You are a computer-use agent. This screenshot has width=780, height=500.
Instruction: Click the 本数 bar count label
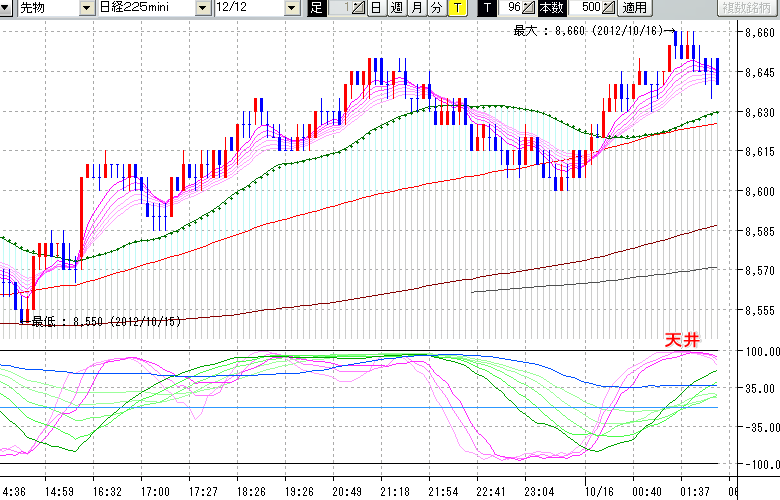click(x=551, y=8)
